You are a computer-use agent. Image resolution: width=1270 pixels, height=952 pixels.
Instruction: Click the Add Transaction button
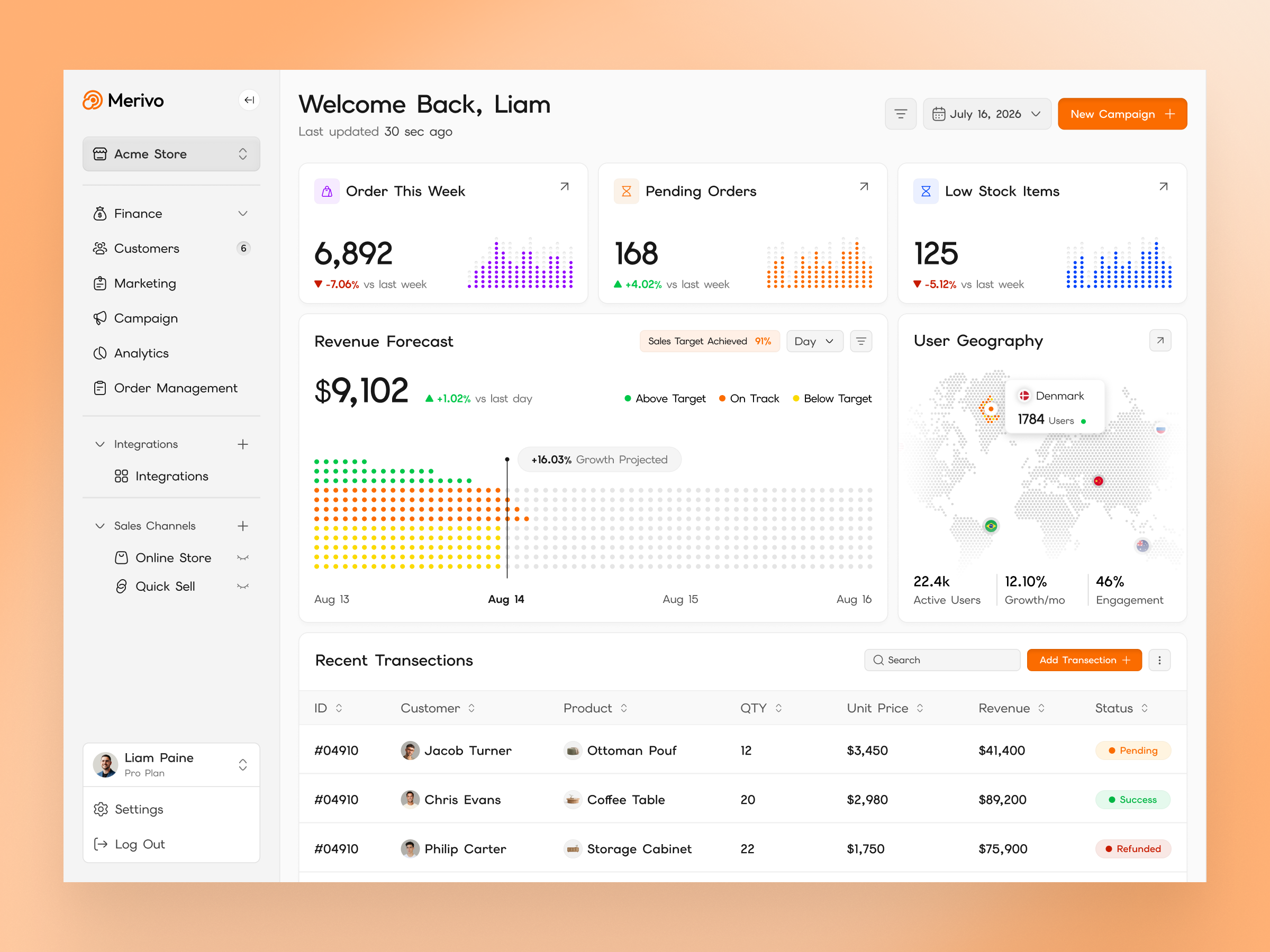[1084, 660]
